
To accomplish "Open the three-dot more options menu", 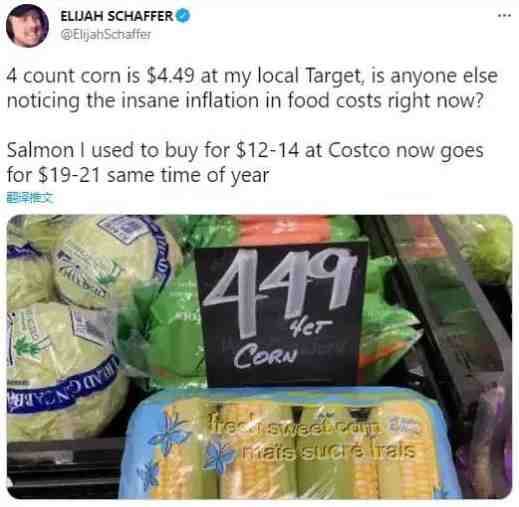I will point(504,15).
